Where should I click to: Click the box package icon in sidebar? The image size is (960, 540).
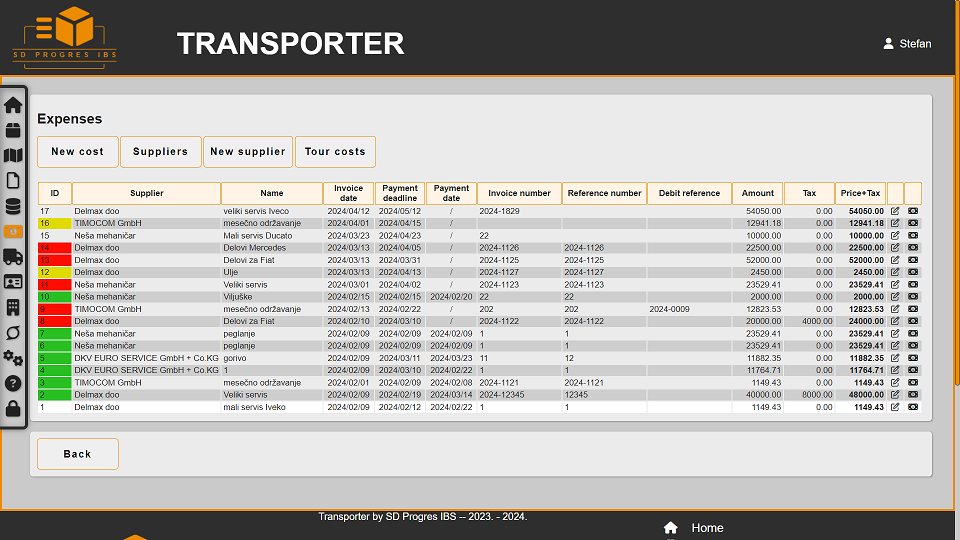click(13, 130)
